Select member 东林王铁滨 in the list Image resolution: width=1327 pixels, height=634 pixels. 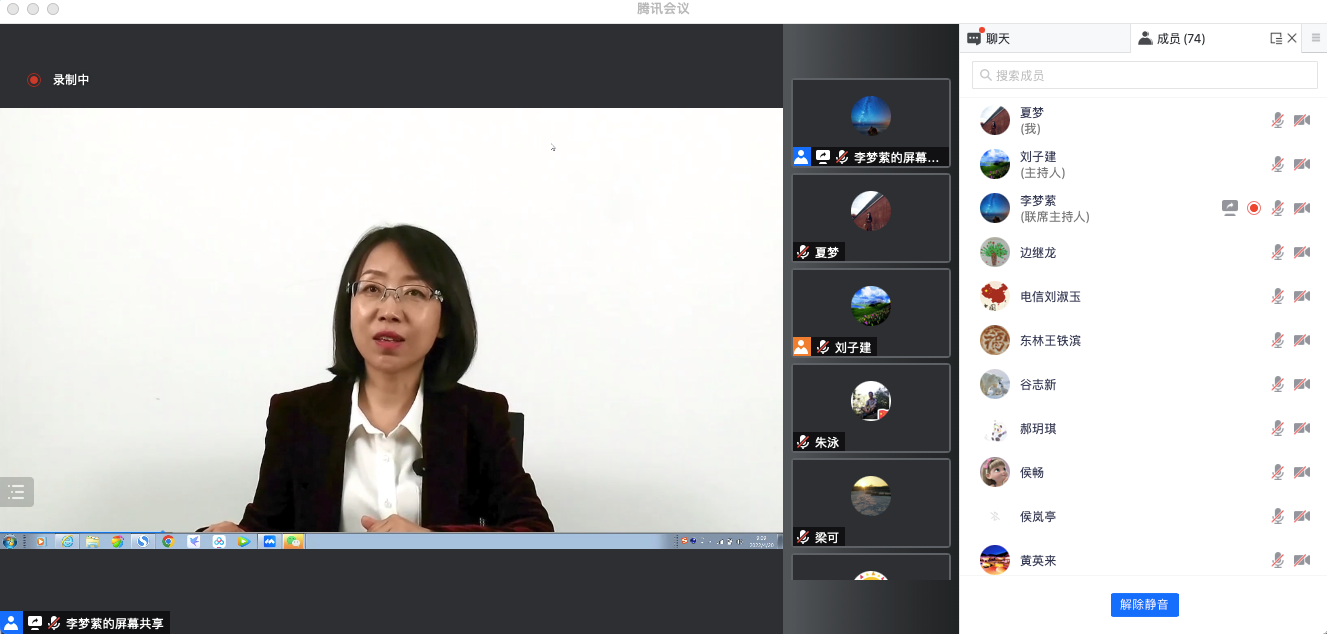(1050, 340)
